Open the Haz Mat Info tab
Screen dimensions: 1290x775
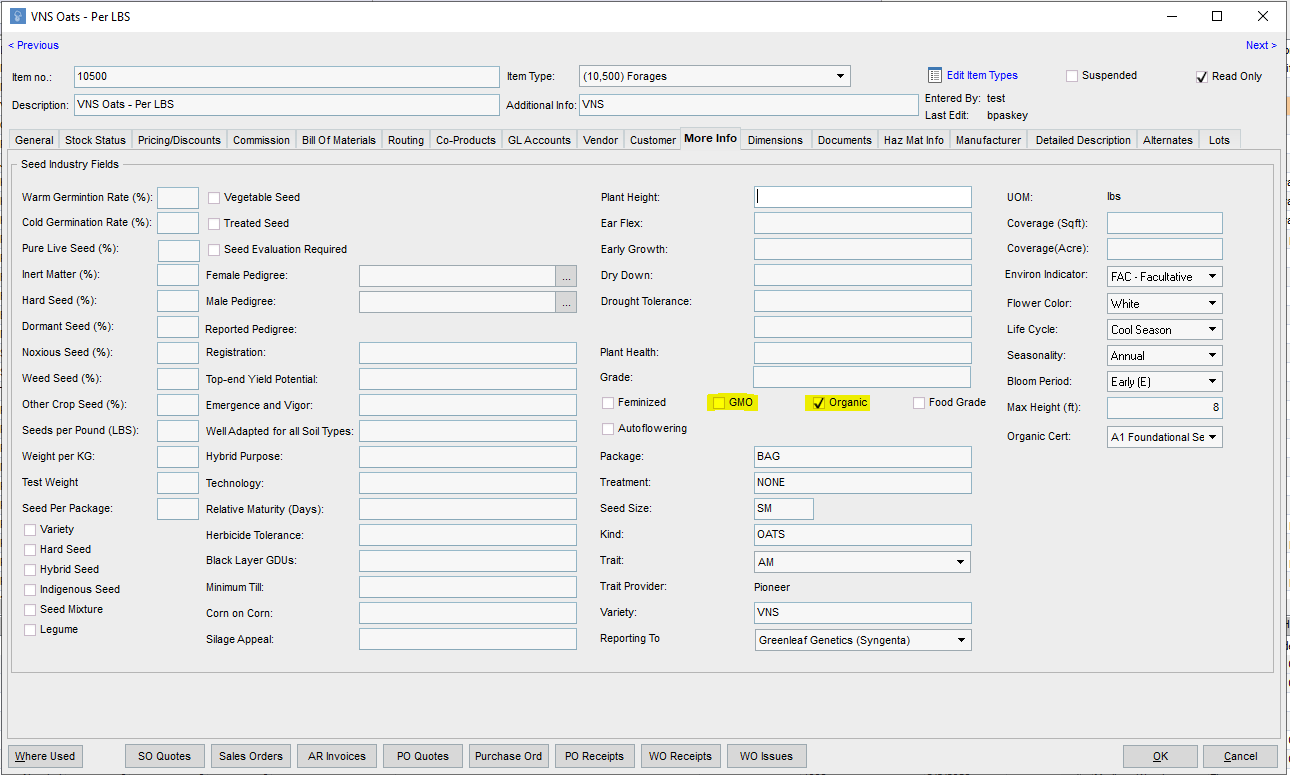coord(913,140)
